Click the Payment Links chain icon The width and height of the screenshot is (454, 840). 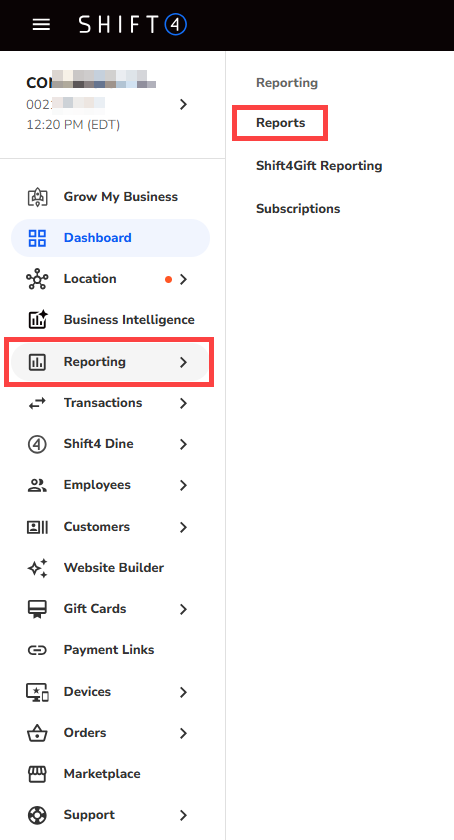37,650
